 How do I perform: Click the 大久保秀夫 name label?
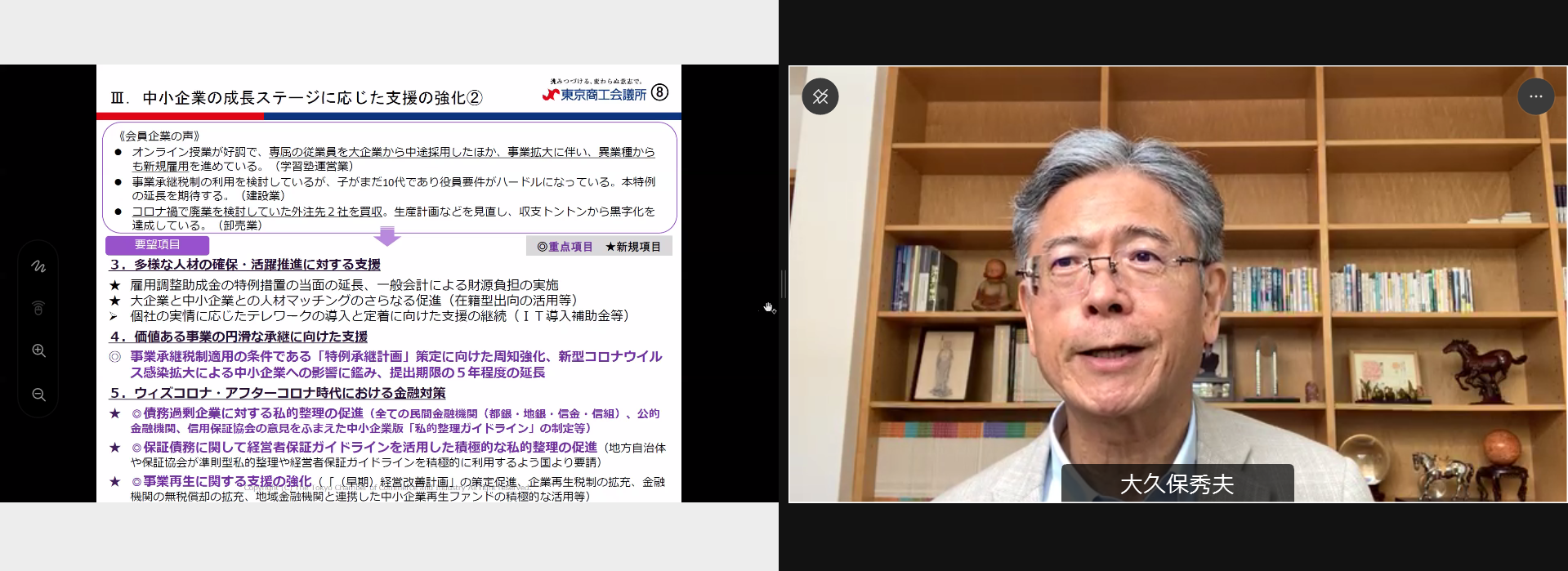pos(1177,484)
